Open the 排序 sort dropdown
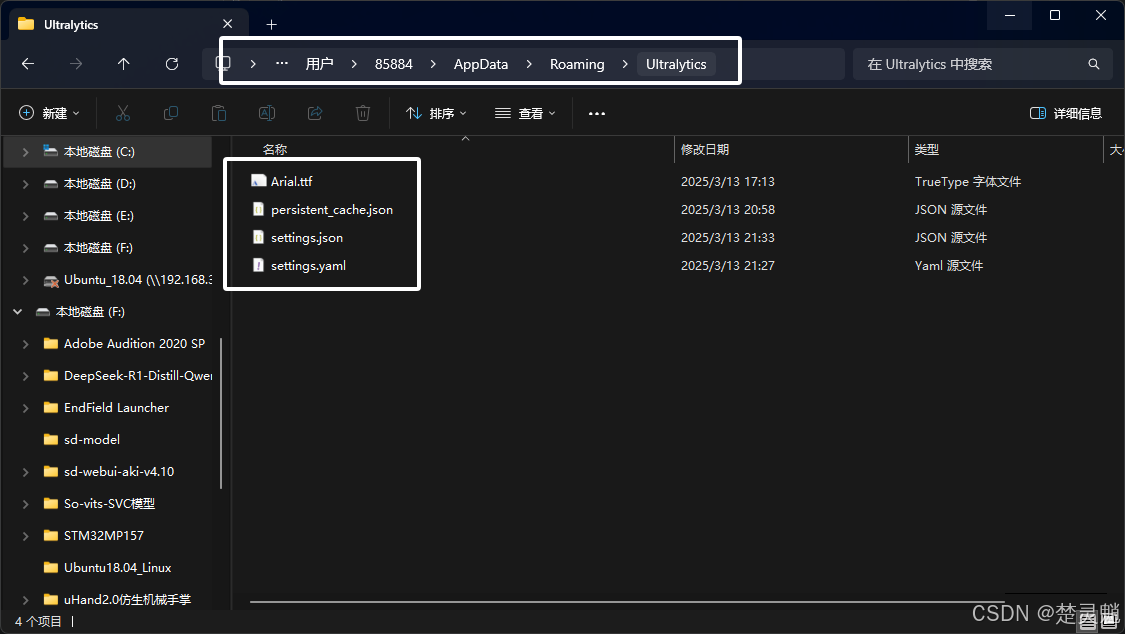 [x=436, y=113]
